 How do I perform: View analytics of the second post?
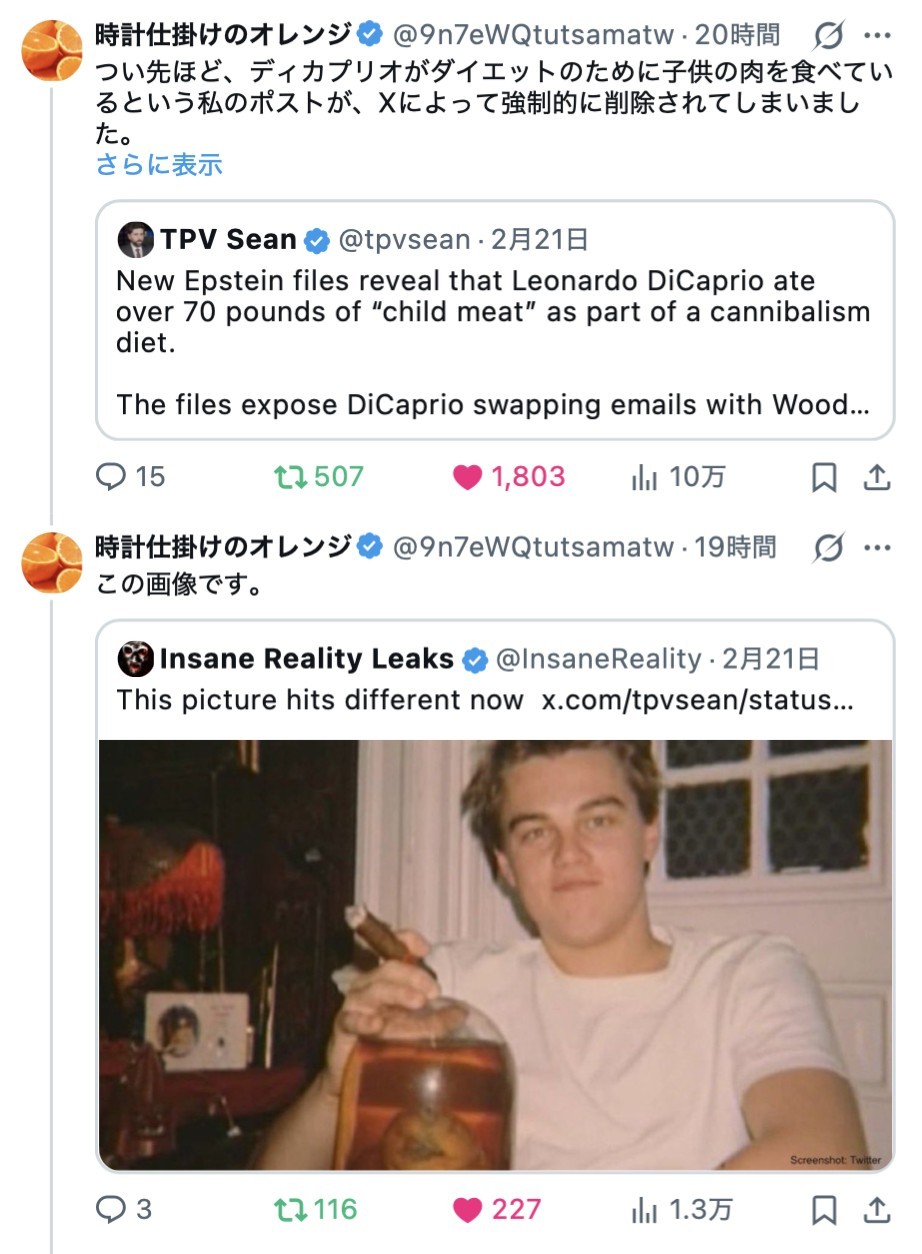643,1210
